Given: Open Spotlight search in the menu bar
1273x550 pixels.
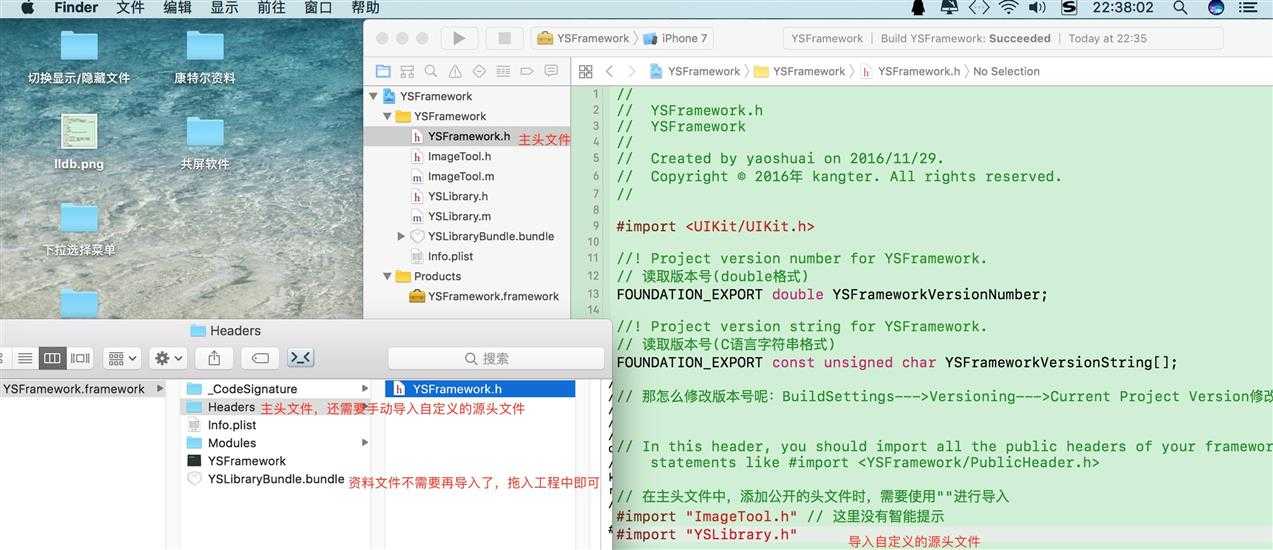Looking at the screenshot, I should [1180, 8].
